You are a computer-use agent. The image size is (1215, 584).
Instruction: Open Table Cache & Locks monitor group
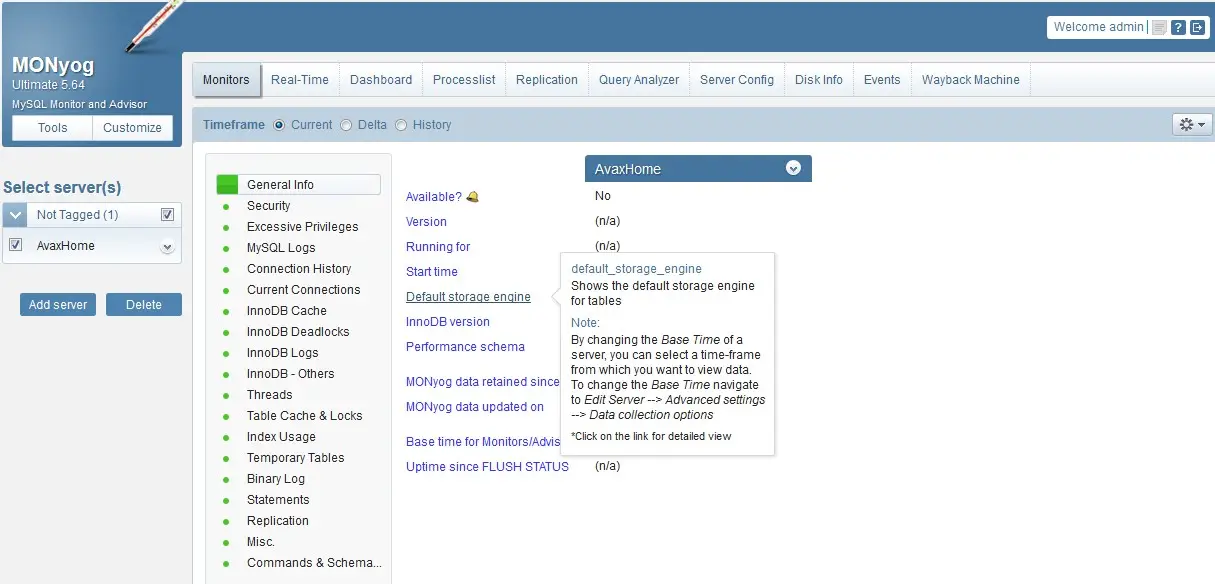pyautogui.click(x=305, y=416)
